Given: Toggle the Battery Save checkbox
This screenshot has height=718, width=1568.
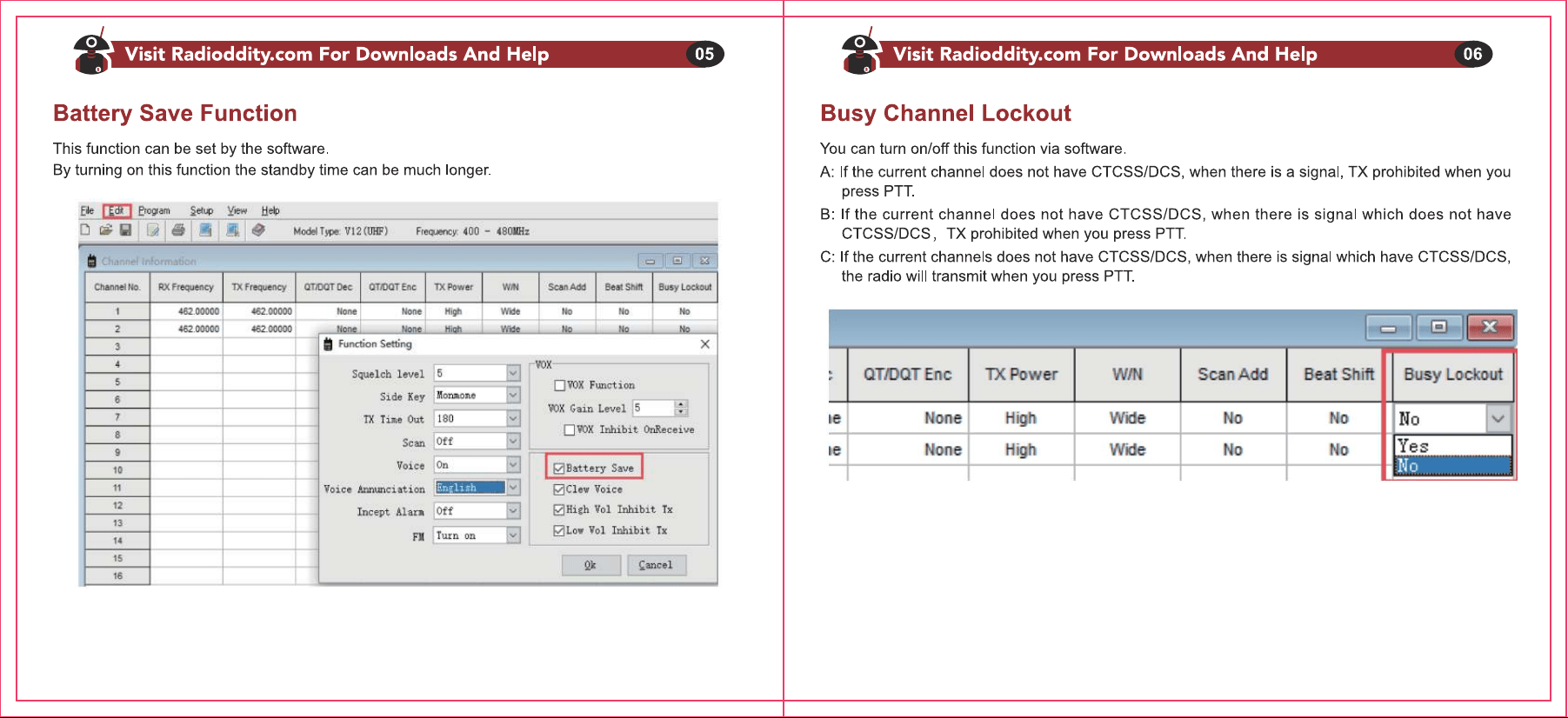Looking at the screenshot, I should tap(559, 469).
